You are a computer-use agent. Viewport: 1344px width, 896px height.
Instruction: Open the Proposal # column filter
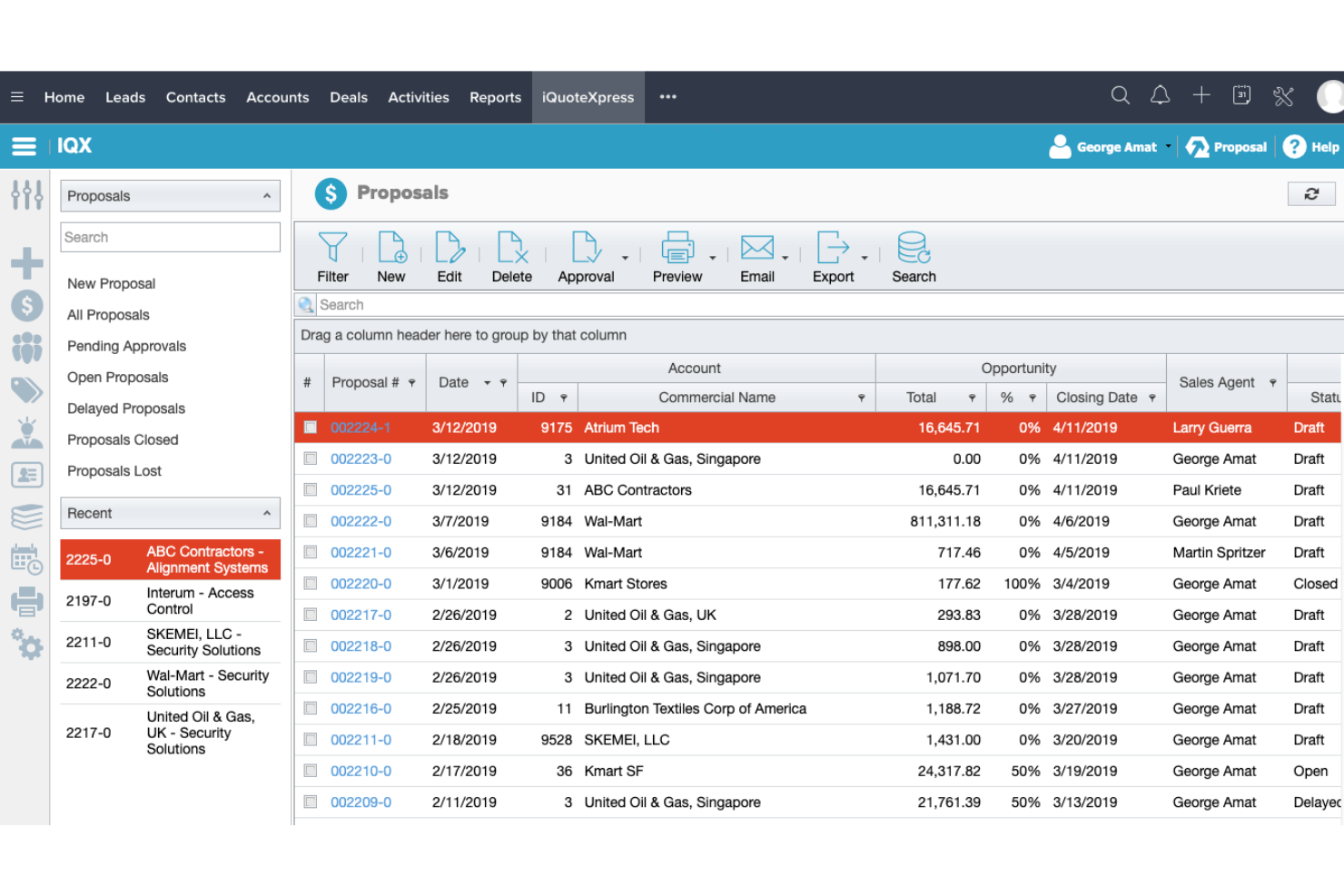coord(411,383)
